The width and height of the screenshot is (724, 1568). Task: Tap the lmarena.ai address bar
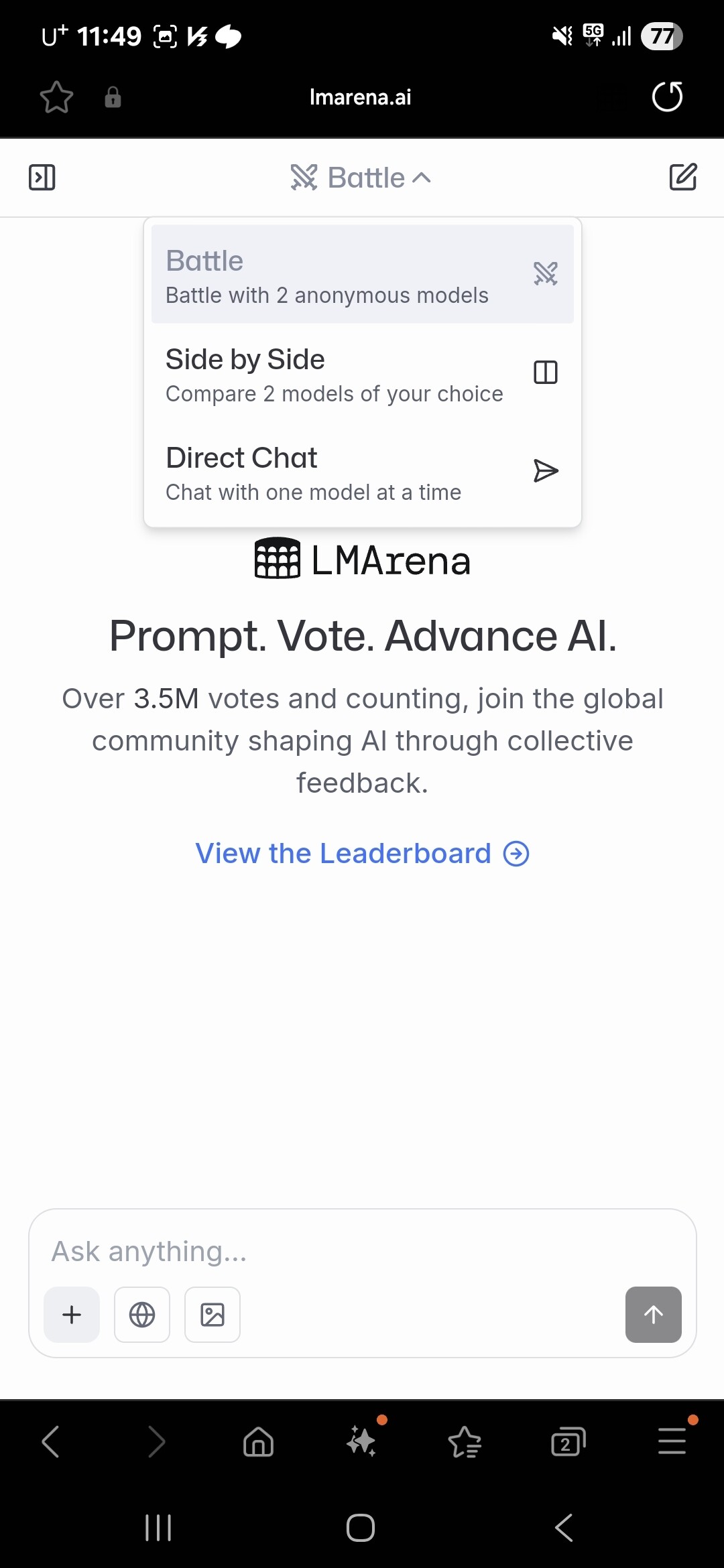361,97
